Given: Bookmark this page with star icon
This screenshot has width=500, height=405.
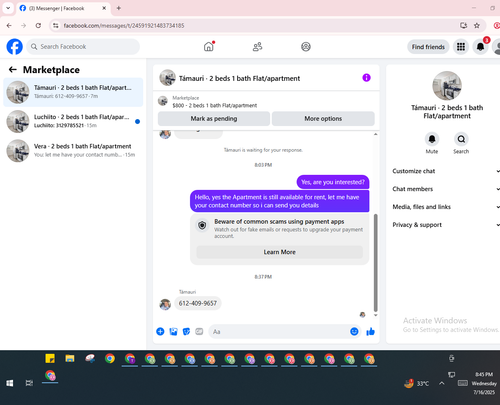Looking at the screenshot, I should (x=477, y=26).
